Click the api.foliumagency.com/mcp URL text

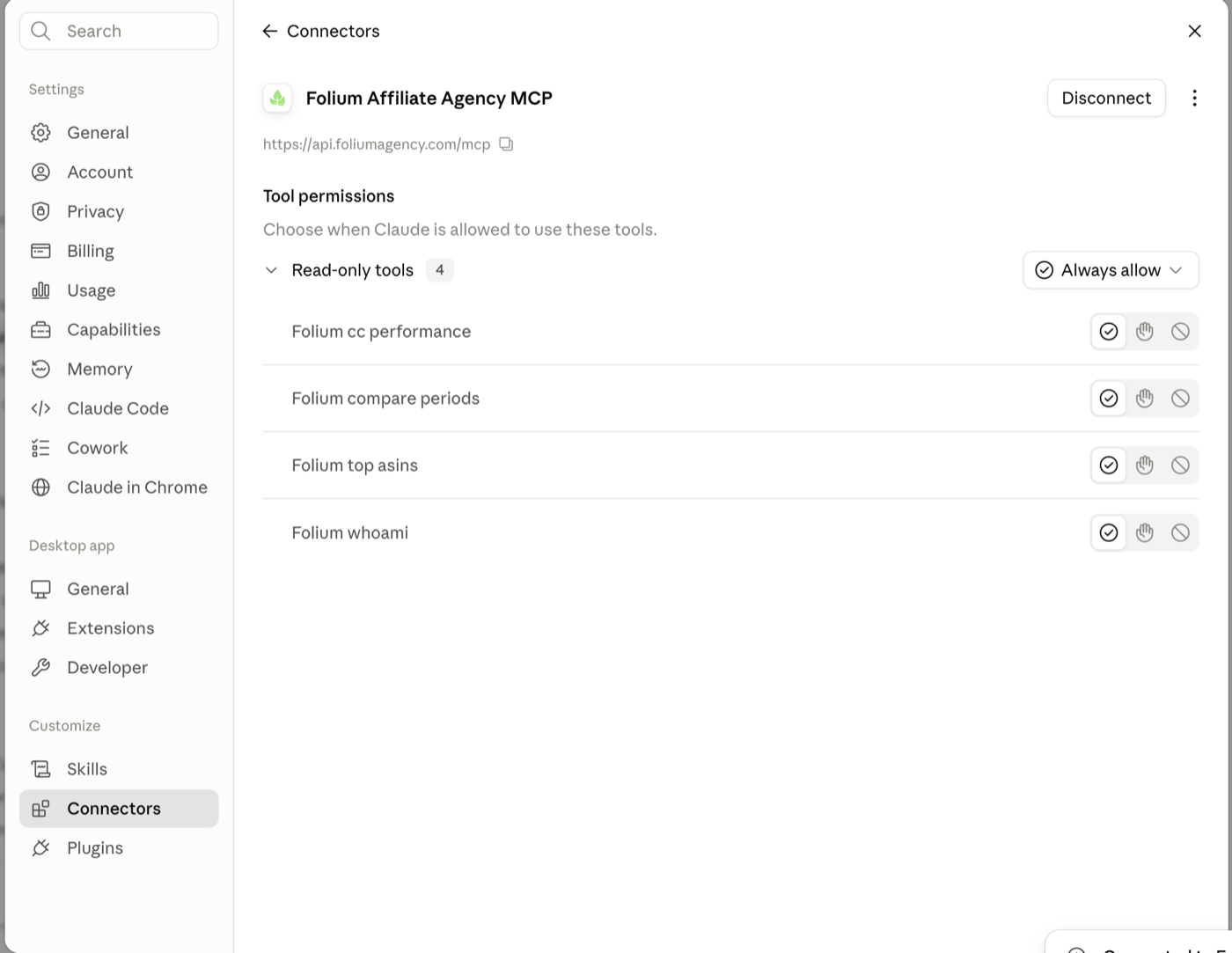pyautogui.click(x=377, y=144)
